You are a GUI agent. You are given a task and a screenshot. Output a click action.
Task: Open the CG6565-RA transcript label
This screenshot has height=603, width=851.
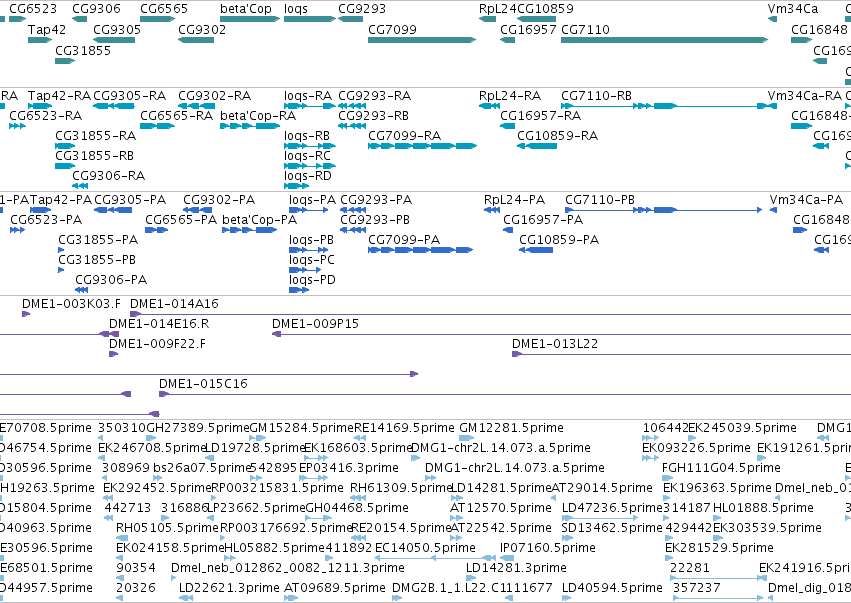176,116
